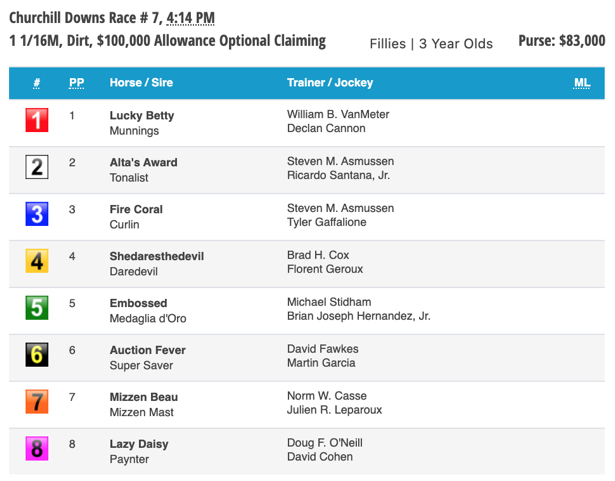Click the Trainer / Jockey column header
The height and width of the screenshot is (481, 615).
pyautogui.click(x=327, y=83)
